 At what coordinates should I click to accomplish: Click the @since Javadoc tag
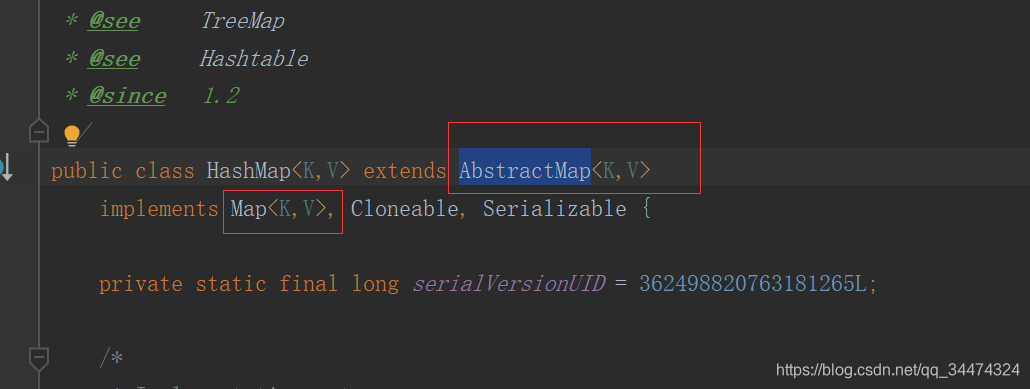click(x=127, y=97)
